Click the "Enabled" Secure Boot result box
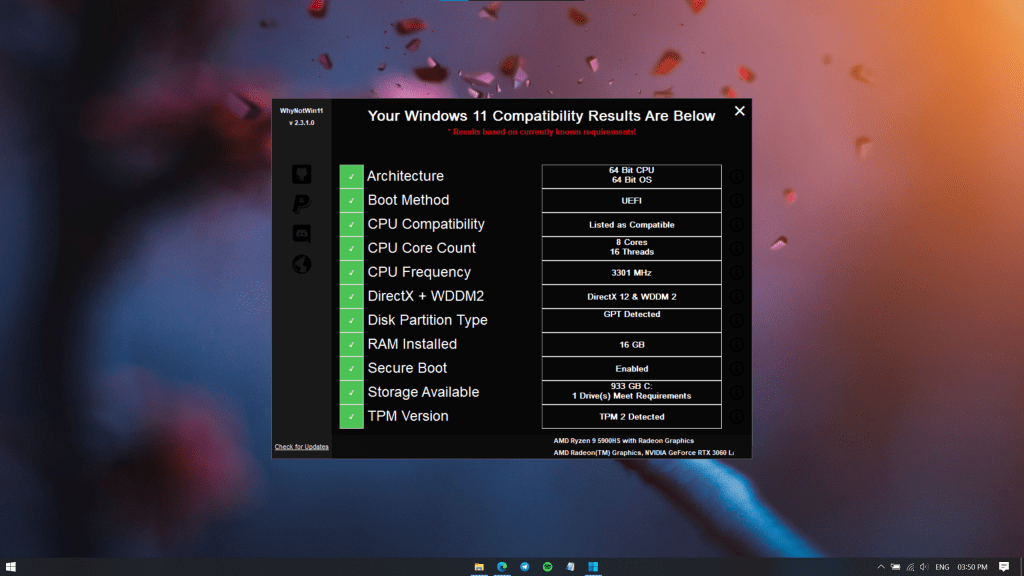This screenshot has height=576, width=1024. [x=632, y=368]
